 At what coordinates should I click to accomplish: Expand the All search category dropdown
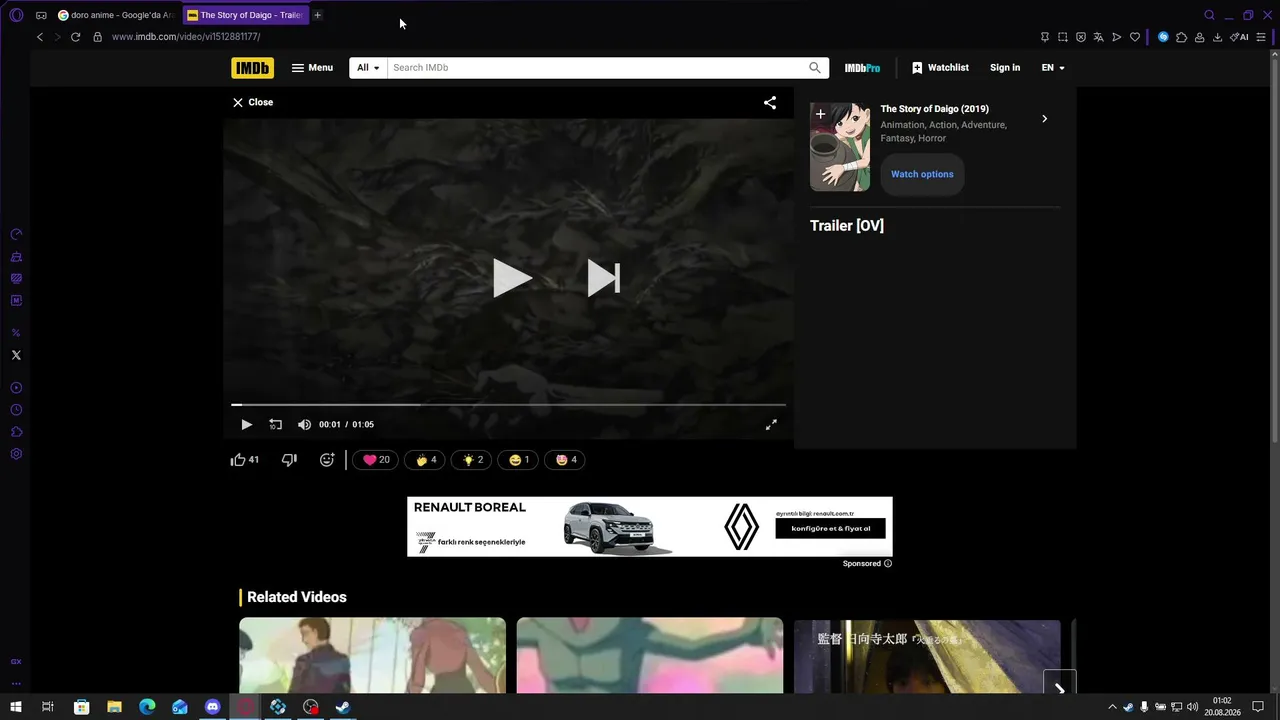pyautogui.click(x=368, y=68)
